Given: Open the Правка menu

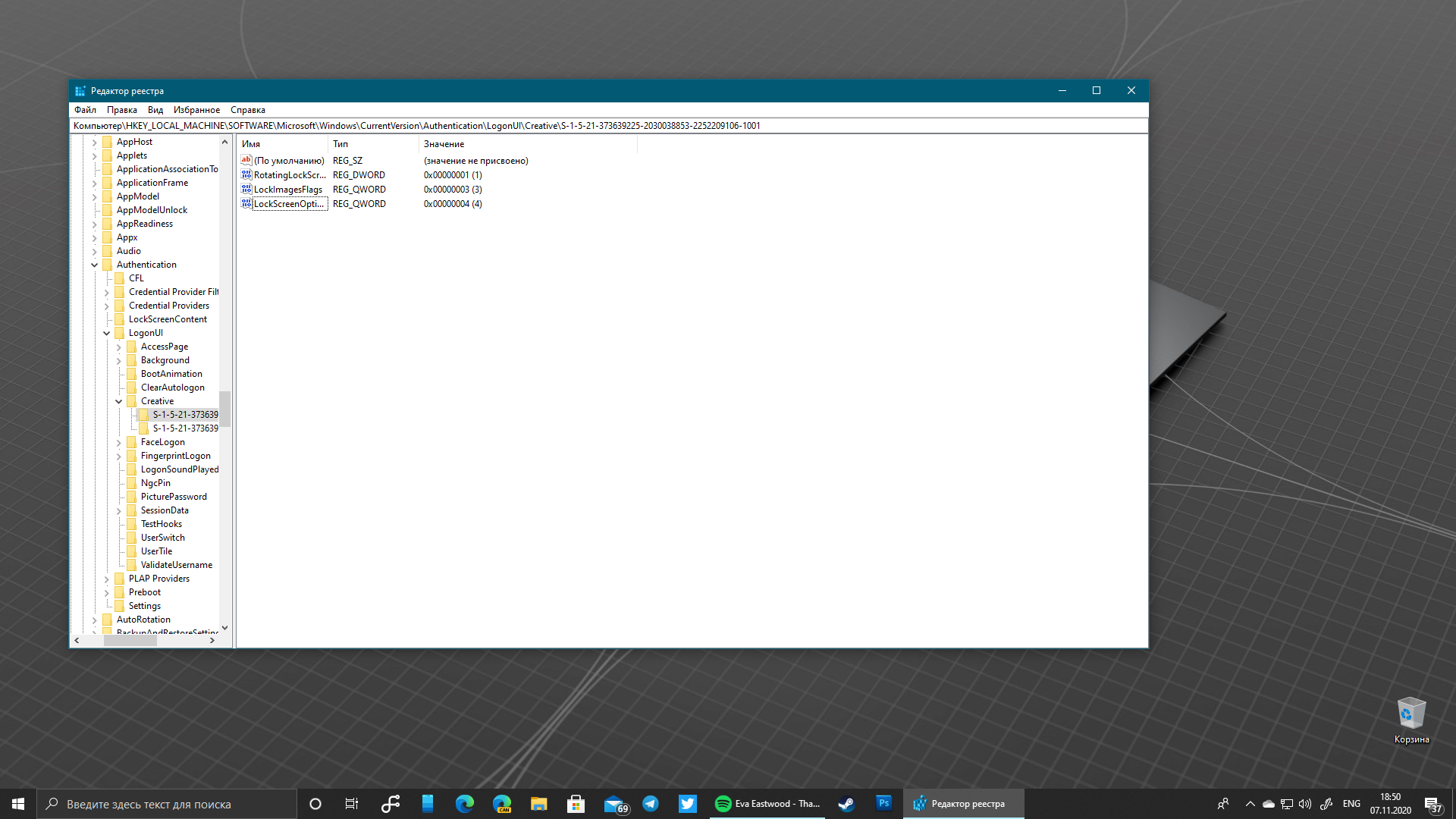Looking at the screenshot, I should click(x=122, y=110).
